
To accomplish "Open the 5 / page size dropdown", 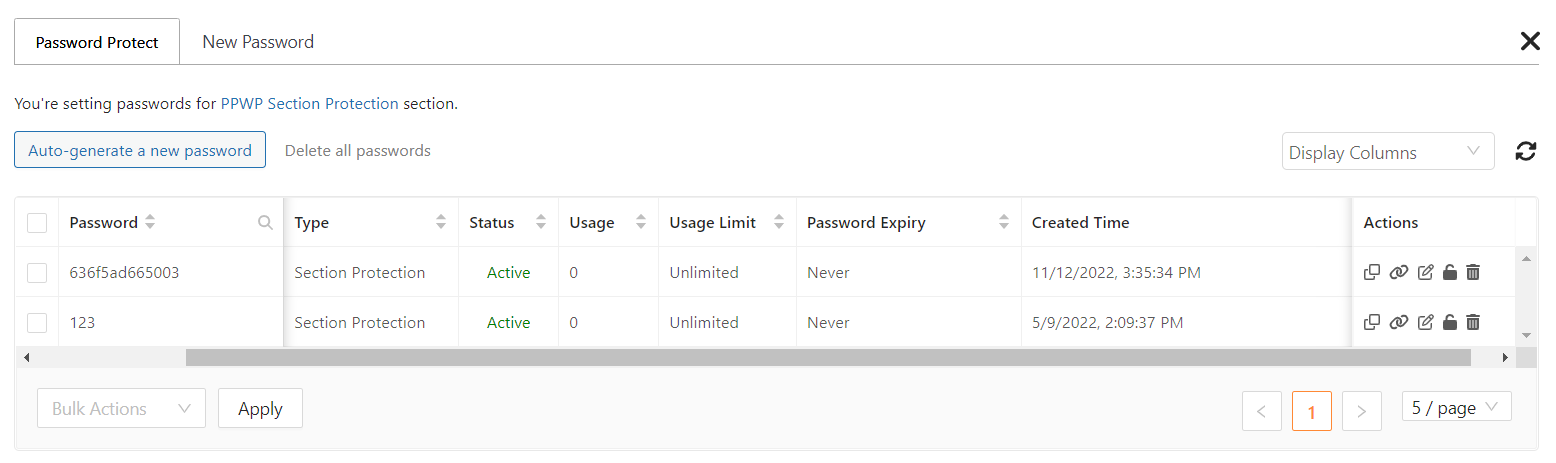I will click(1457, 407).
